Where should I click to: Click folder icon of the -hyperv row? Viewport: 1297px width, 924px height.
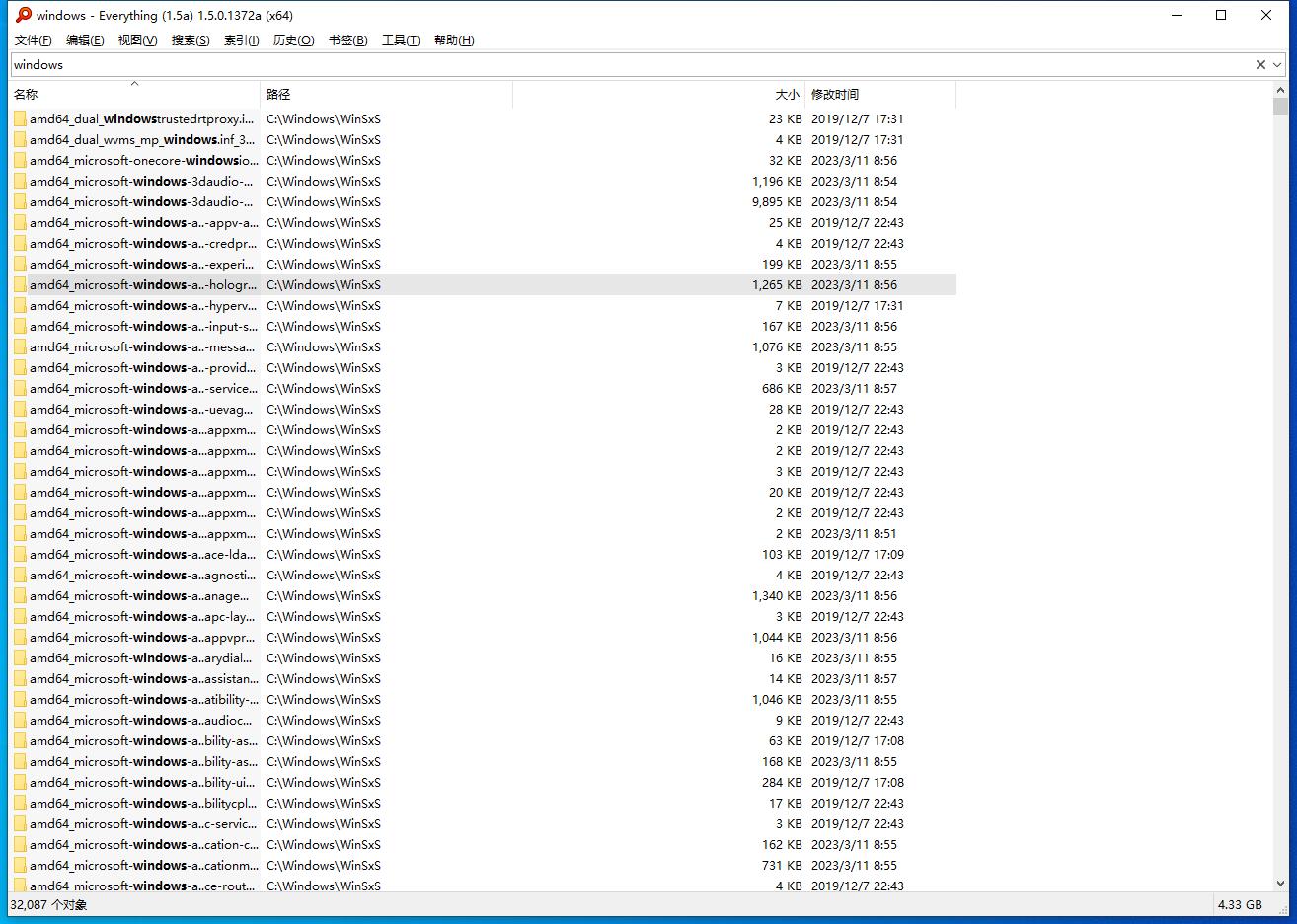(x=20, y=305)
